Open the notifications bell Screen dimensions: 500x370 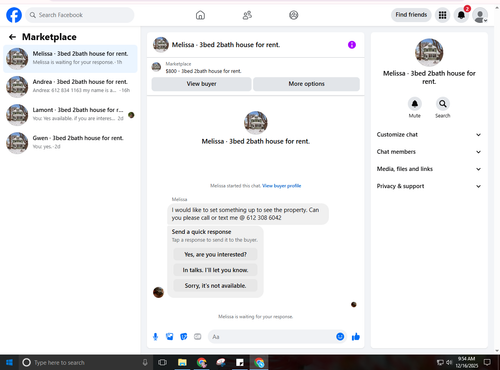(461, 15)
